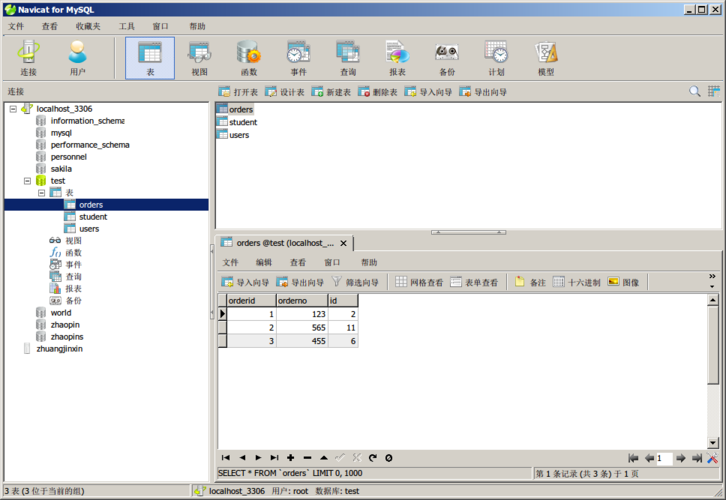Open the 用户 (User) manager icon

click(77, 58)
